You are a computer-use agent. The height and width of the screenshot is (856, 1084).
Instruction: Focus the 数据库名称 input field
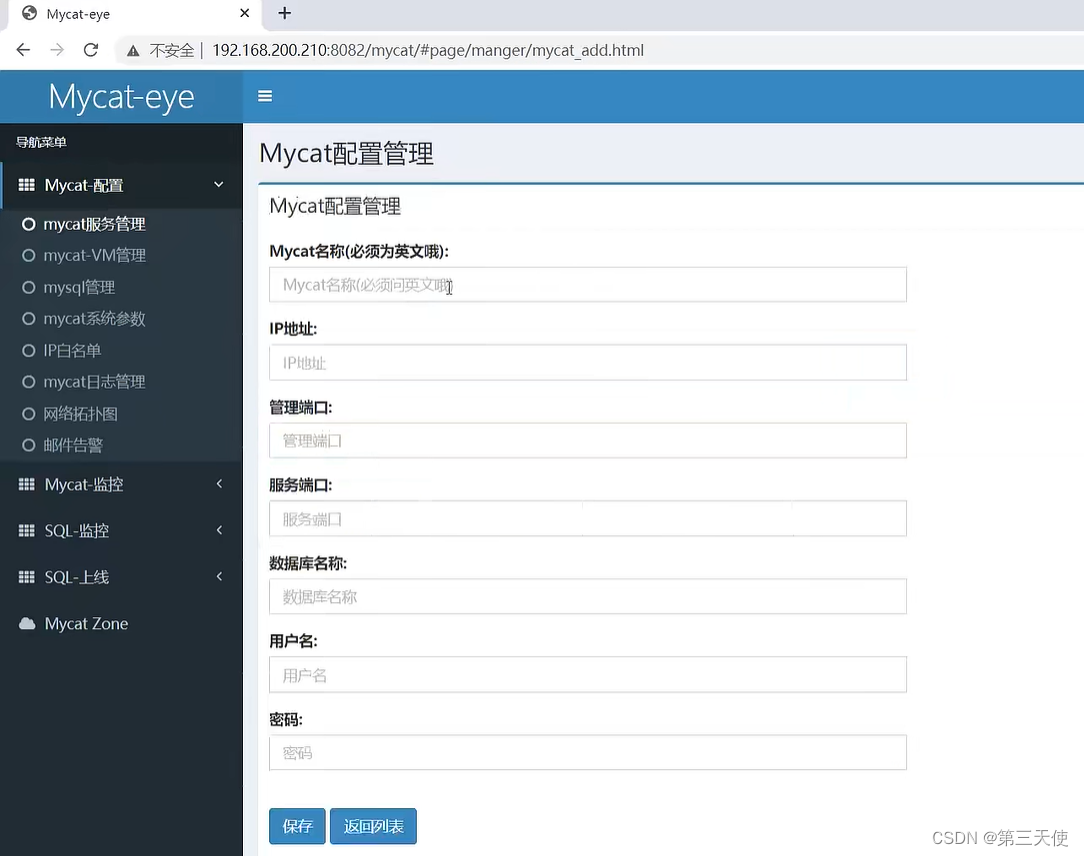click(588, 596)
